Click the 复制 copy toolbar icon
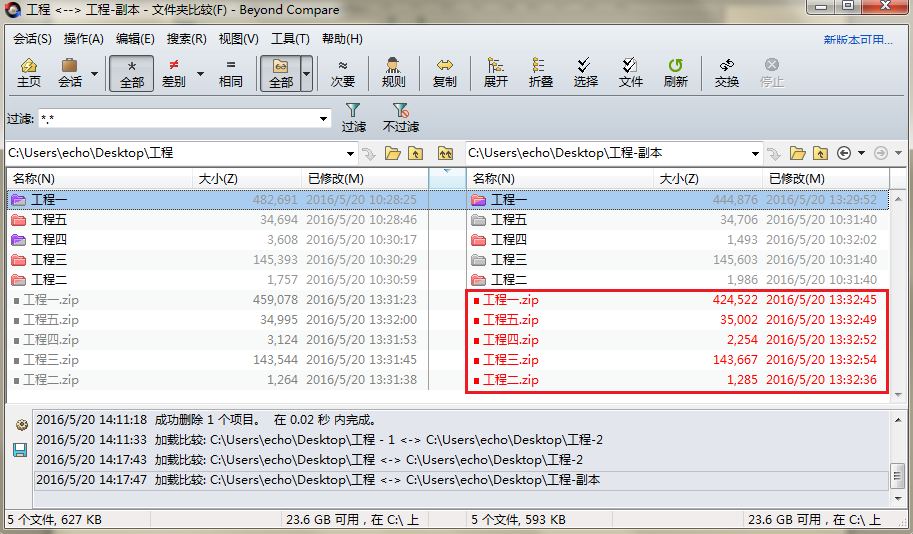Viewport: 913px width, 534px height. pyautogui.click(x=445, y=73)
